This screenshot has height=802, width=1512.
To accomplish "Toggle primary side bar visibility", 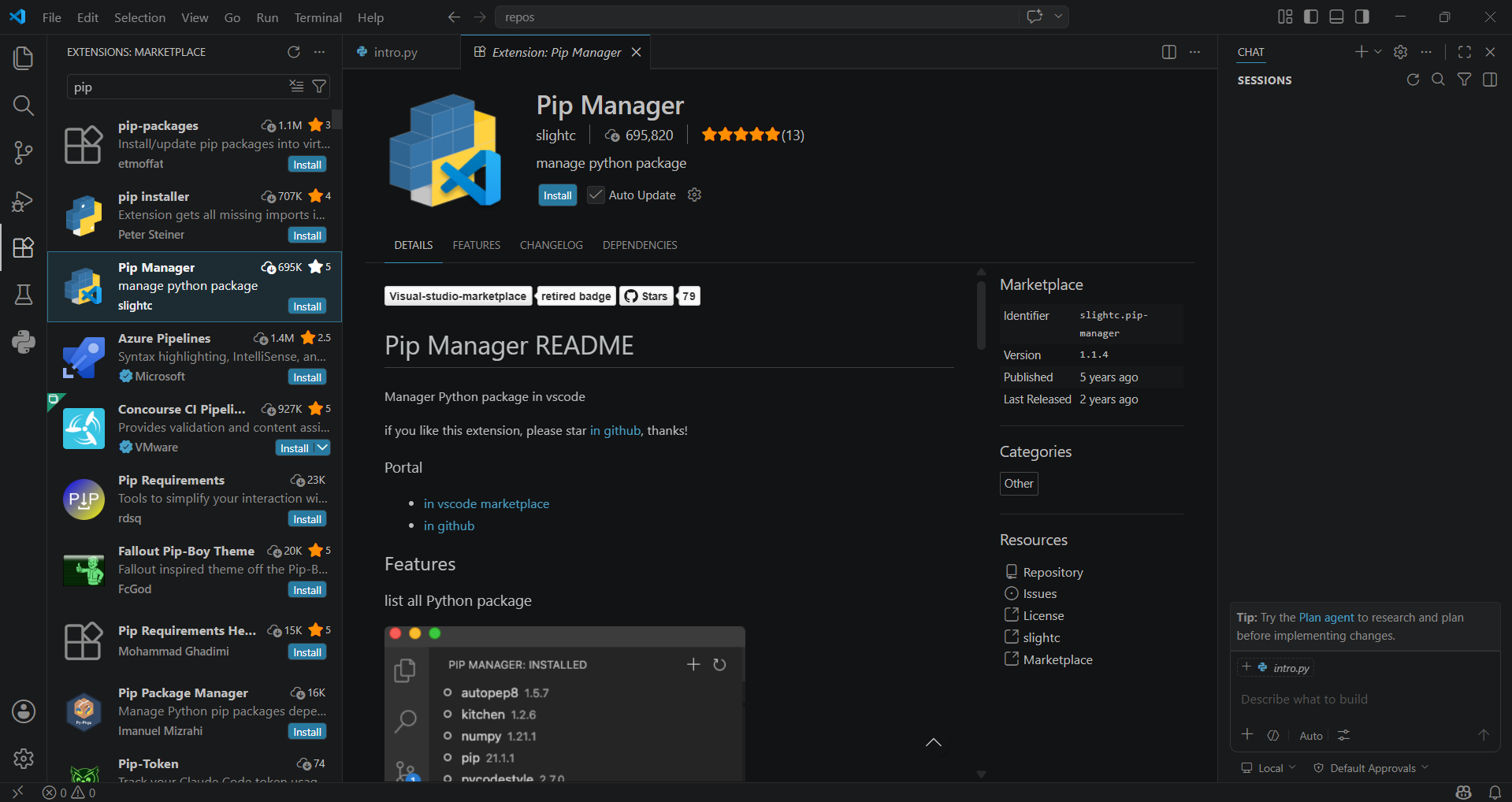I will tap(1311, 17).
